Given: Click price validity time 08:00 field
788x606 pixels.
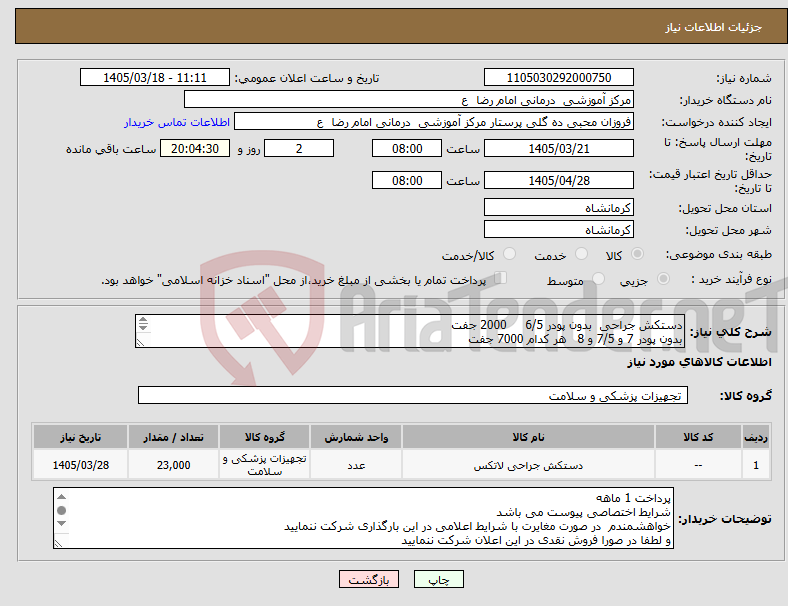Looking at the screenshot, I should (x=407, y=180).
